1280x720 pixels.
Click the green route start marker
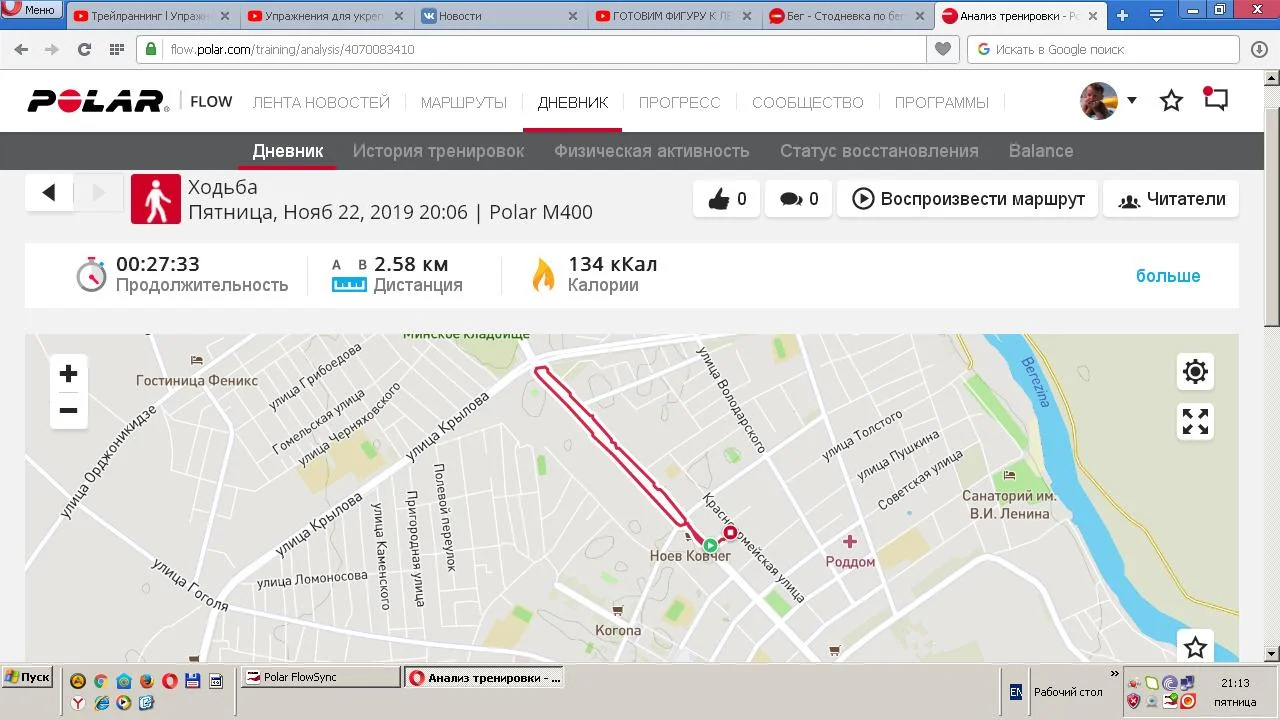pyautogui.click(x=710, y=545)
